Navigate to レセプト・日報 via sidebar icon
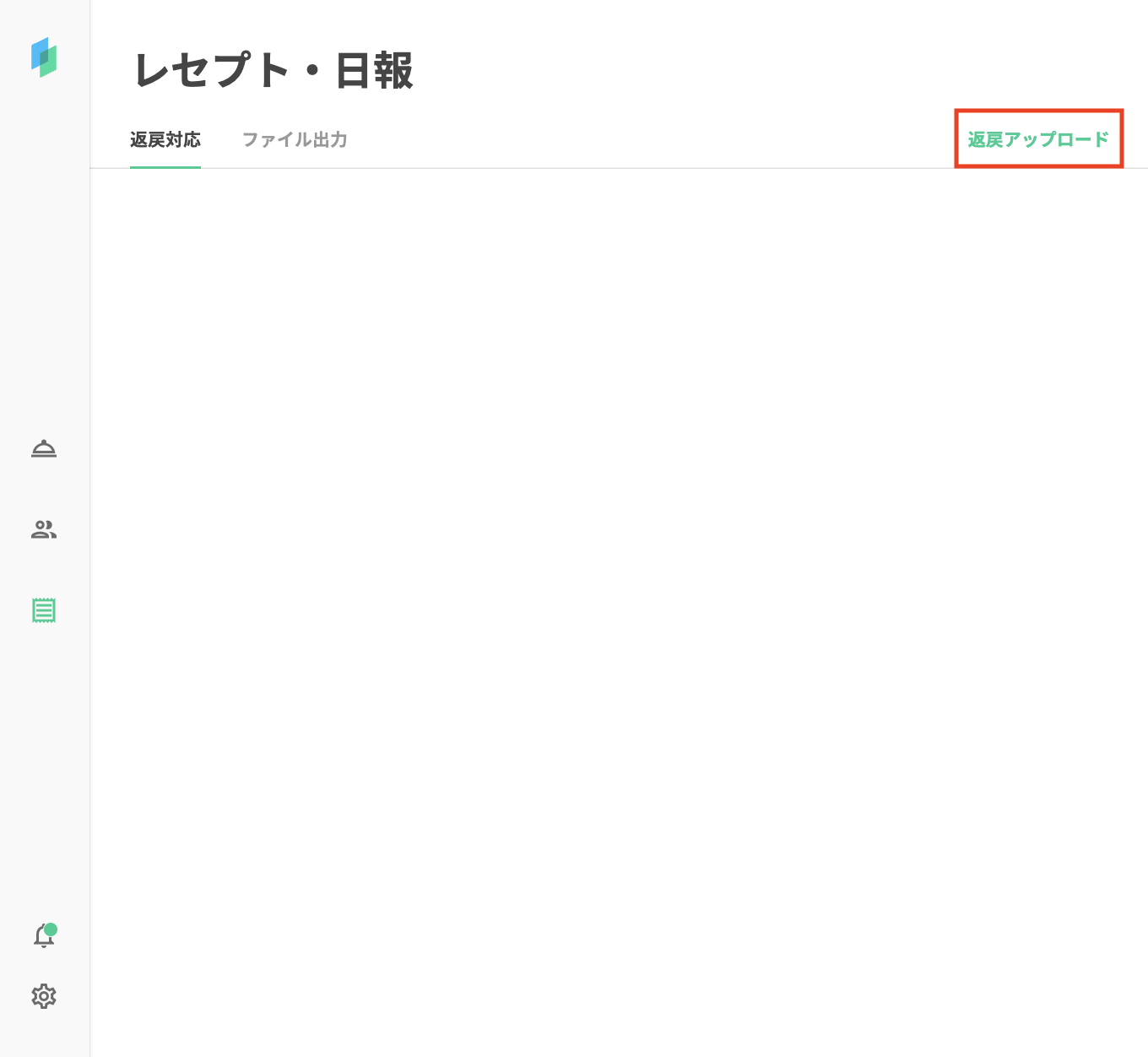 (44, 610)
